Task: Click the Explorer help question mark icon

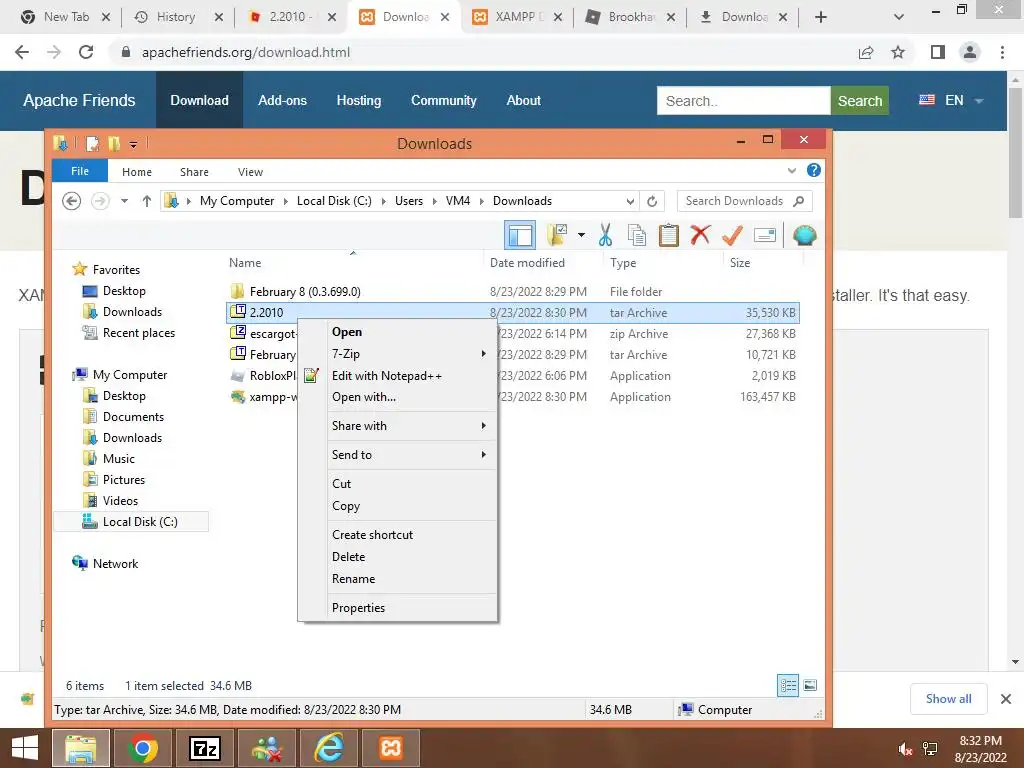Action: (814, 170)
